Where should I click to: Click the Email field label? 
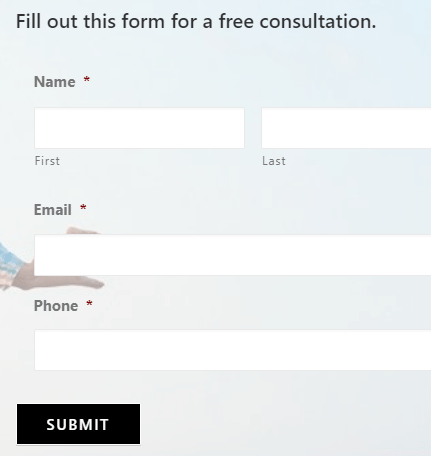pos(53,210)
